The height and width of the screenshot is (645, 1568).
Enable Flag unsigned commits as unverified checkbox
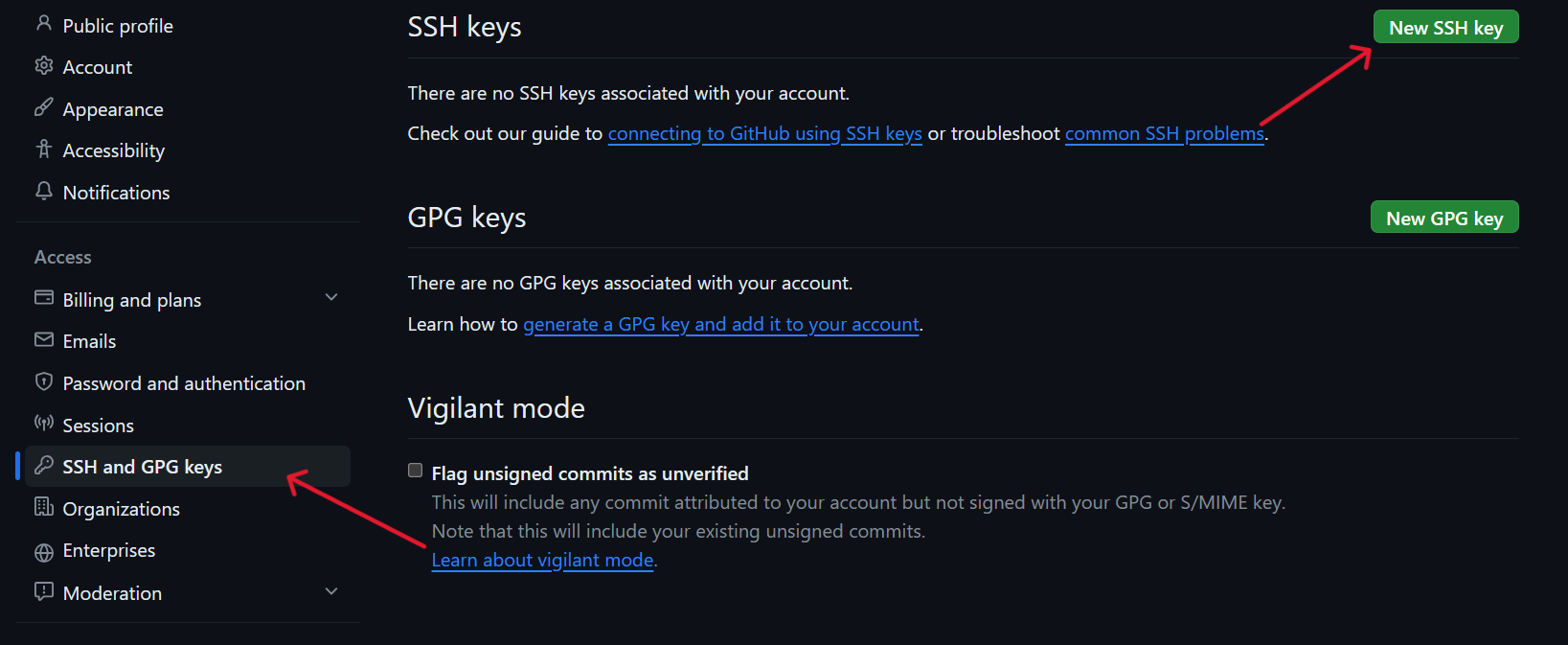416,471
